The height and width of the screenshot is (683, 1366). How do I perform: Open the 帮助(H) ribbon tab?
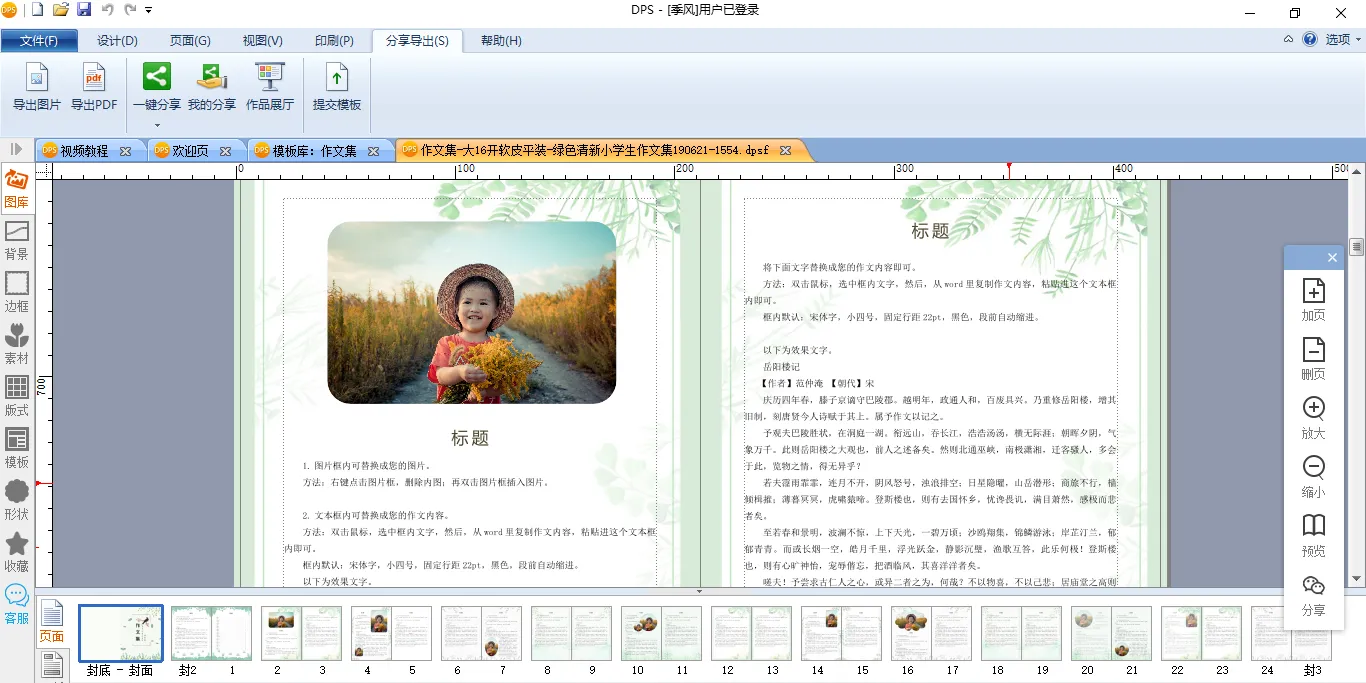501,41
